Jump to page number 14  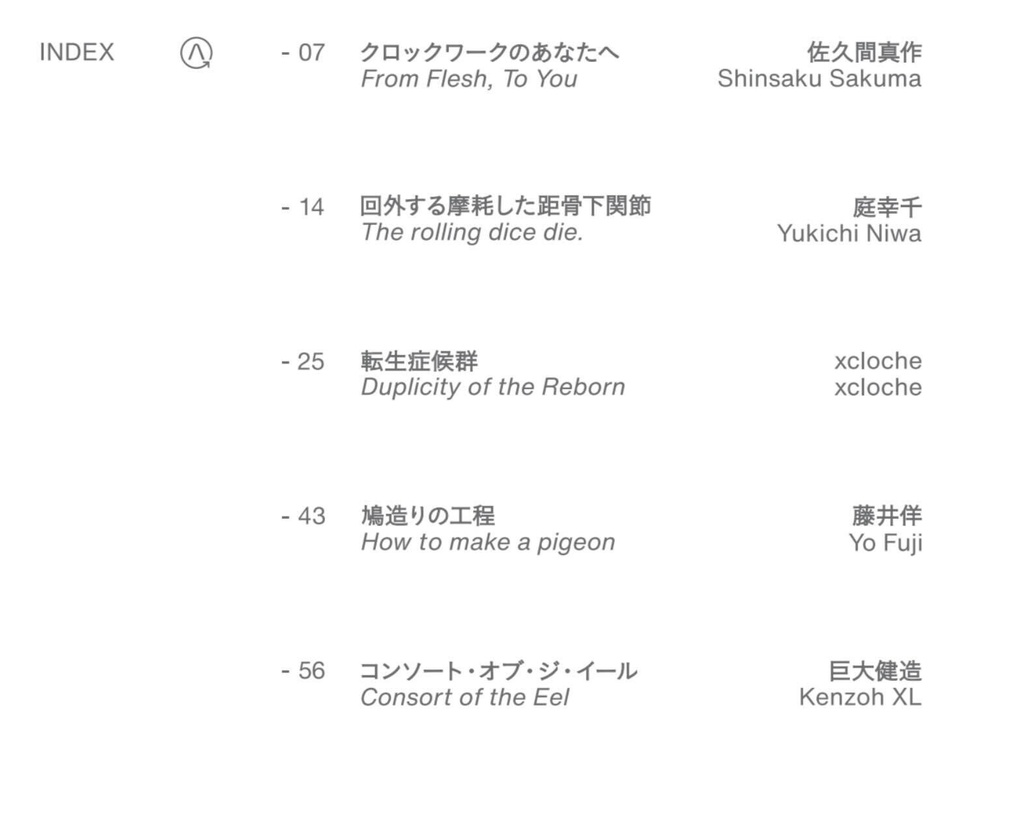click(x=303, y=207)
